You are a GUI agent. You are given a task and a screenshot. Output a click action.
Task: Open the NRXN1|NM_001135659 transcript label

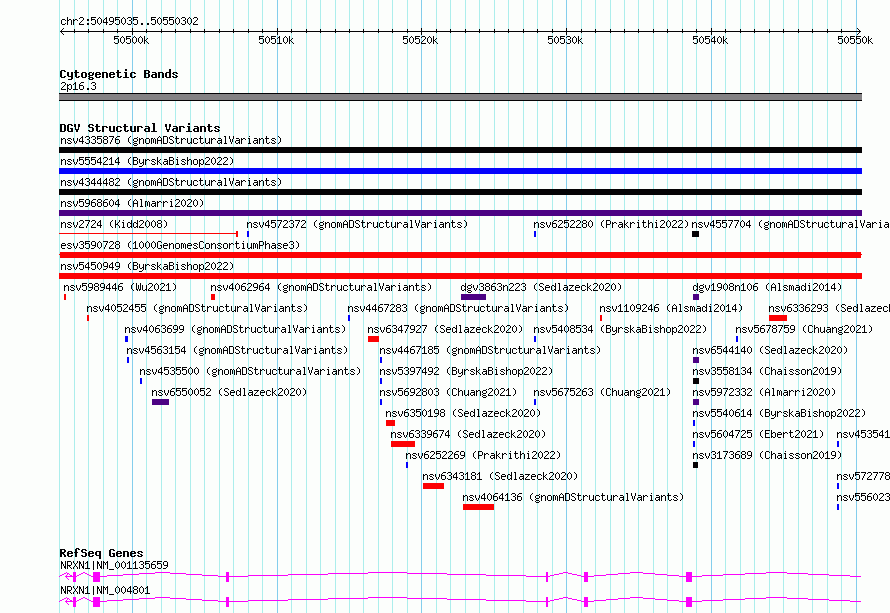(x=114, y=565)
